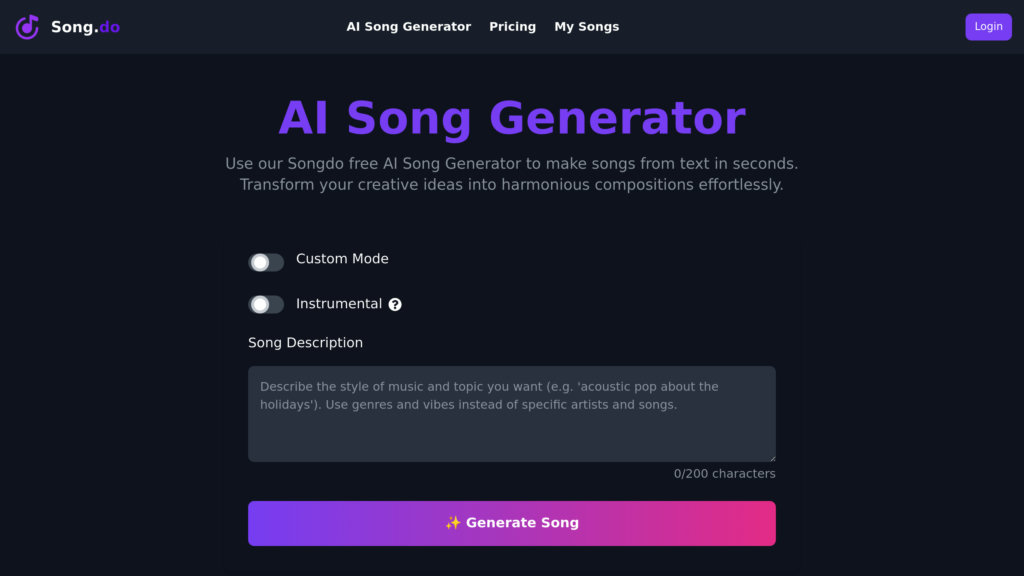Click the AI Song Generator page heading
This screenshot has width=1024, height=576.
(511, 118)
